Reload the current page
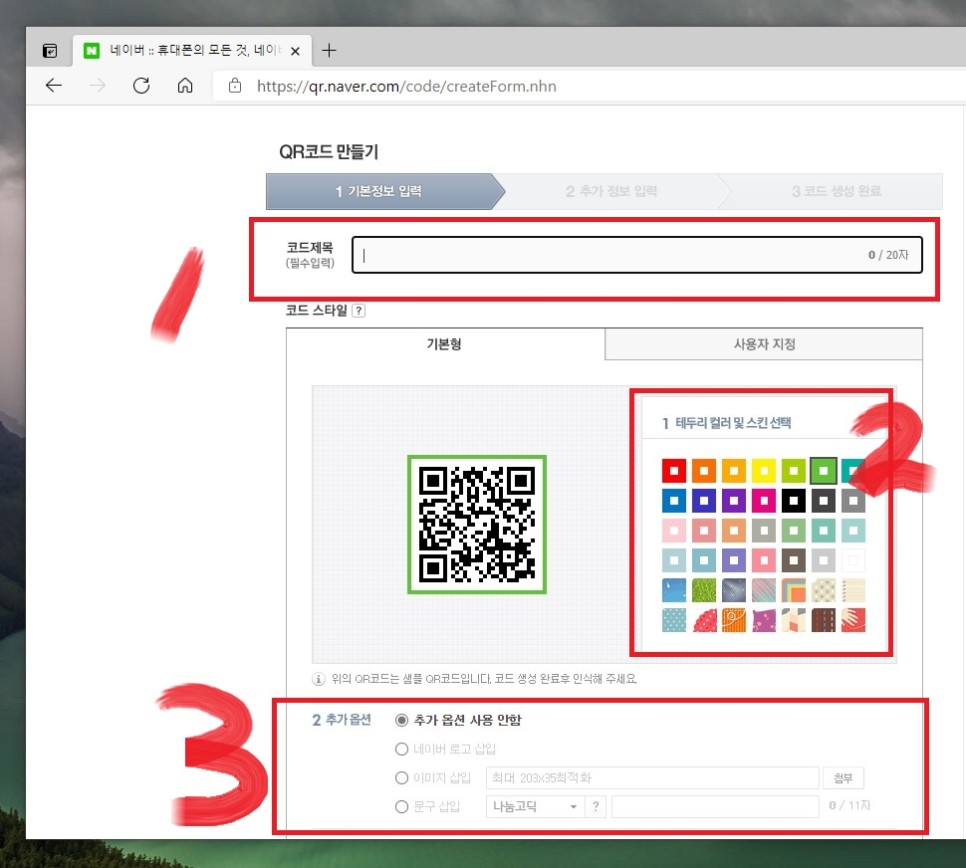 click(x=141, y=86)
